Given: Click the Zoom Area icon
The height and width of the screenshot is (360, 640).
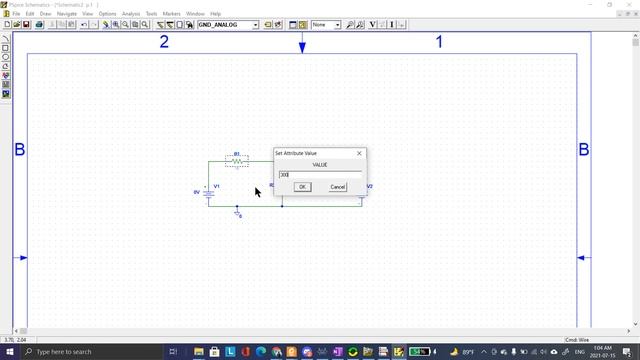Looking at the screenshot, I should pyautogui.click(x=135, y=25).
